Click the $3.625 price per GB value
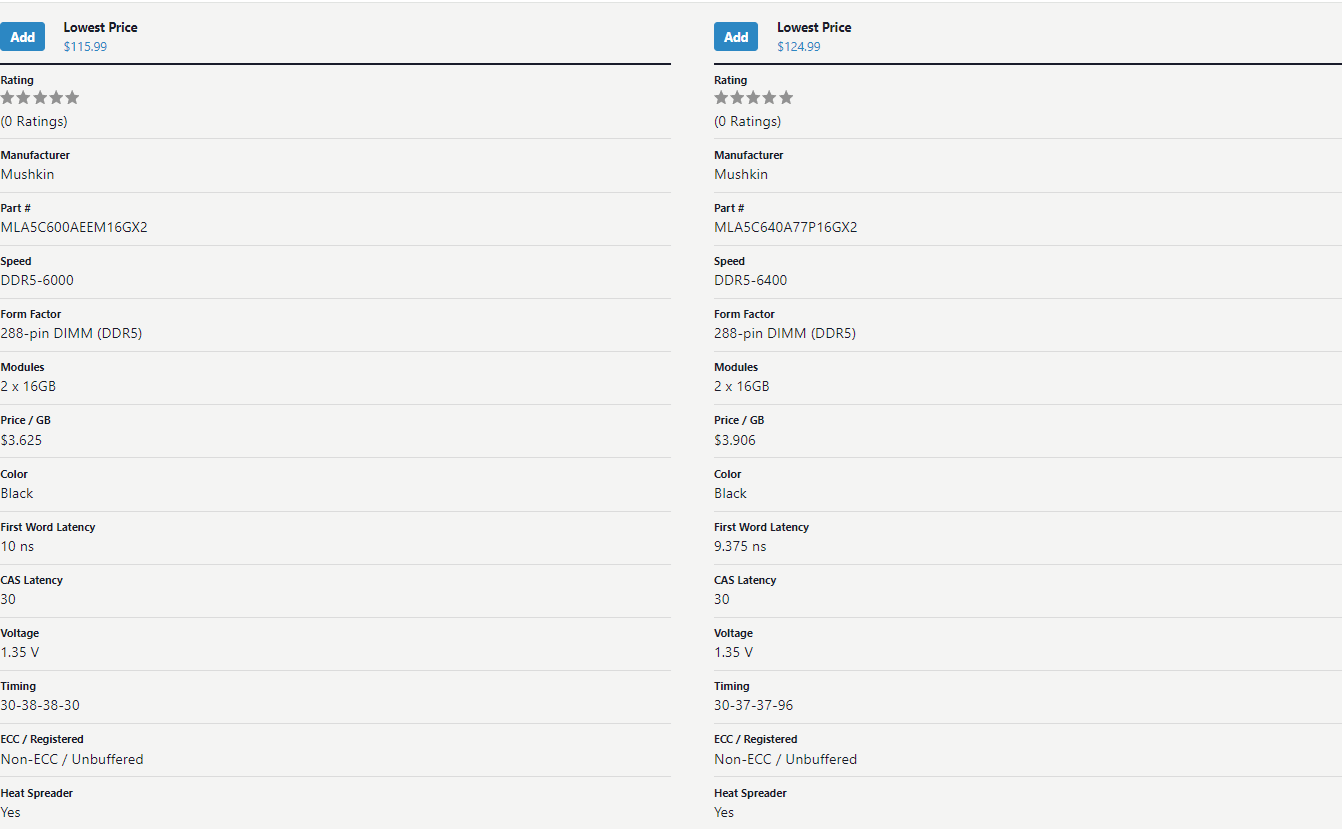Viewport: 1342px width, 829px height. (x=21, y=440)
